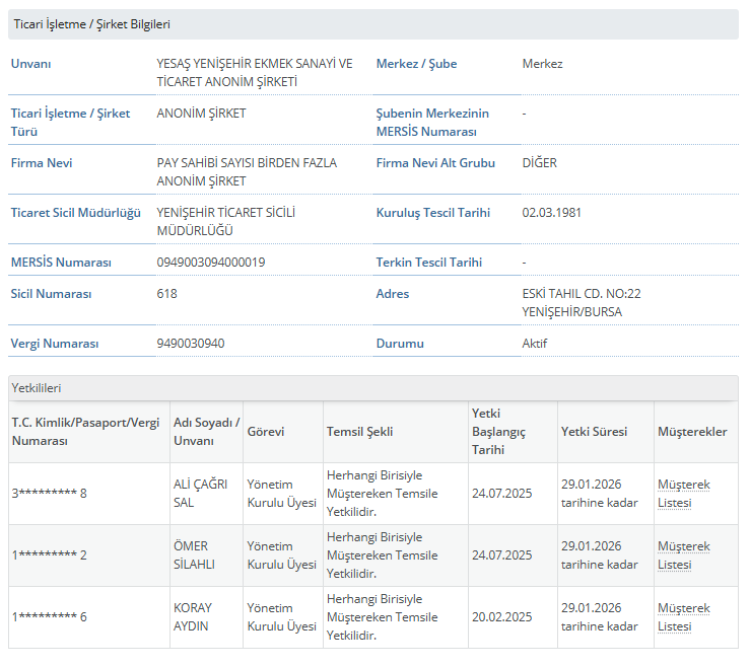
Task: Click the Firma Nevi Alt Grubu value DİĞER
Action: coord(539,163)
